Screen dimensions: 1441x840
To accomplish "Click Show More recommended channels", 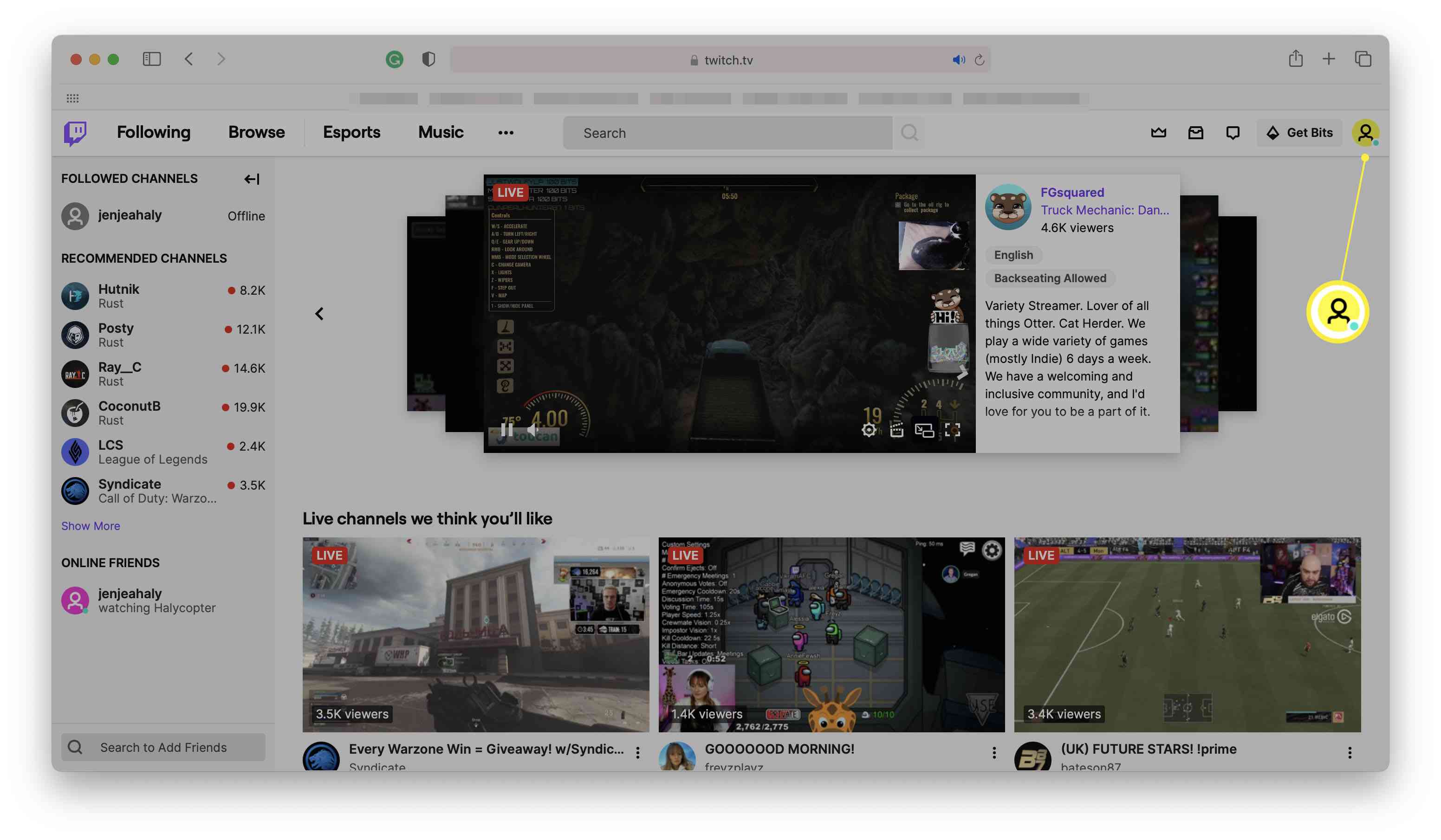I will point(91,525).
